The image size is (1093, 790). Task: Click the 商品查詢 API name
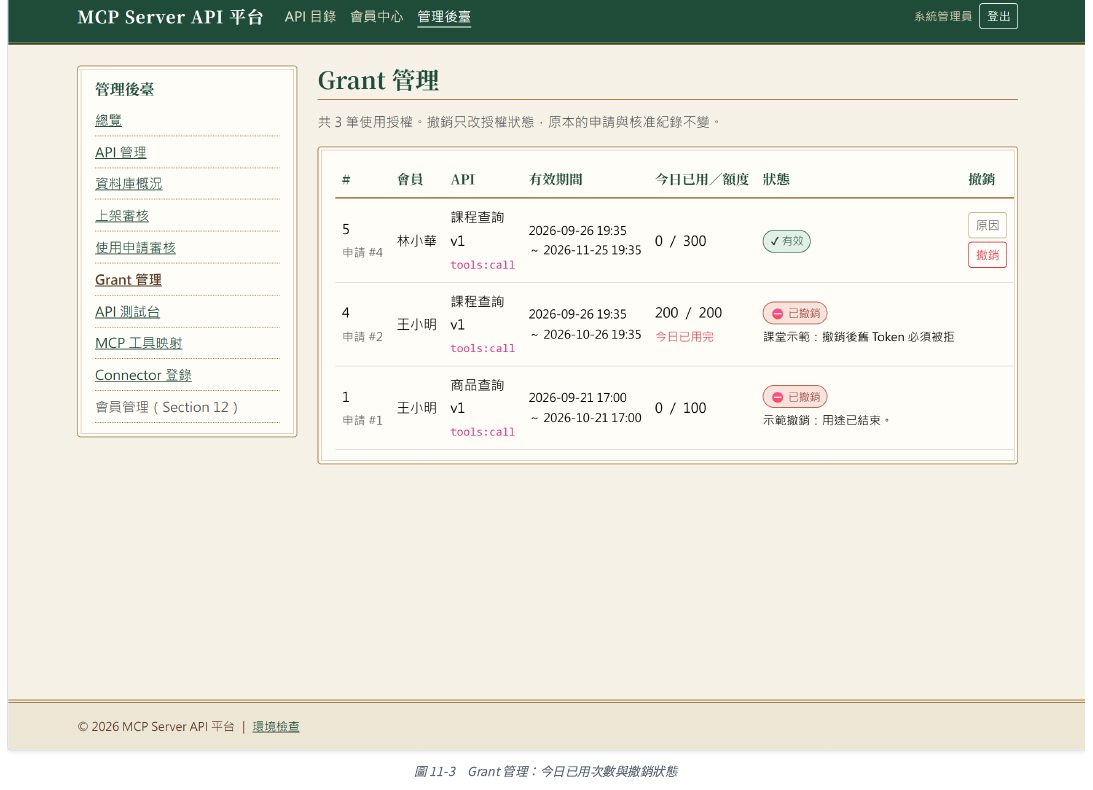[477, 385]
